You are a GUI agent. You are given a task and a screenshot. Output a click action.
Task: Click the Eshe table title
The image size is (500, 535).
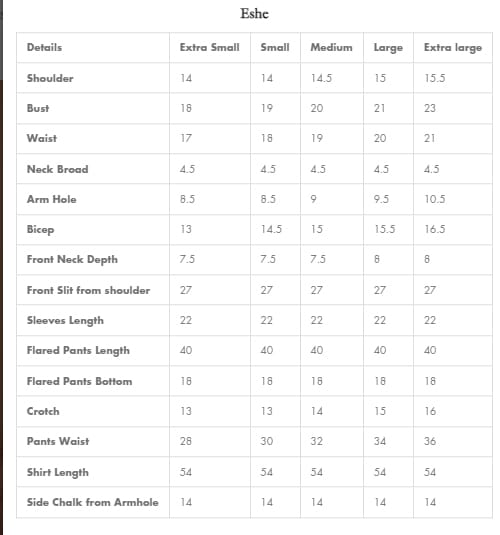[254, 14]
